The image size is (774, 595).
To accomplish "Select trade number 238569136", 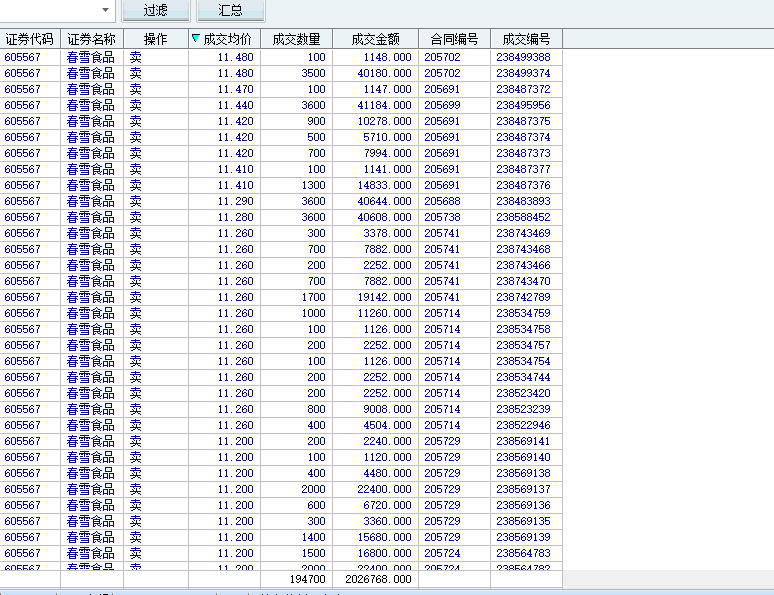I will (523, 505).
